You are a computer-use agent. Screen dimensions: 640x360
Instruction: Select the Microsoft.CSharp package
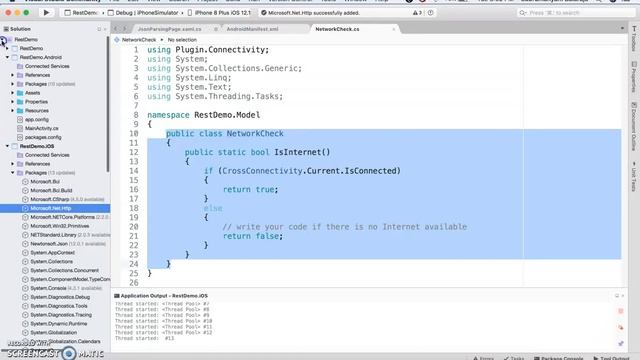50,199
